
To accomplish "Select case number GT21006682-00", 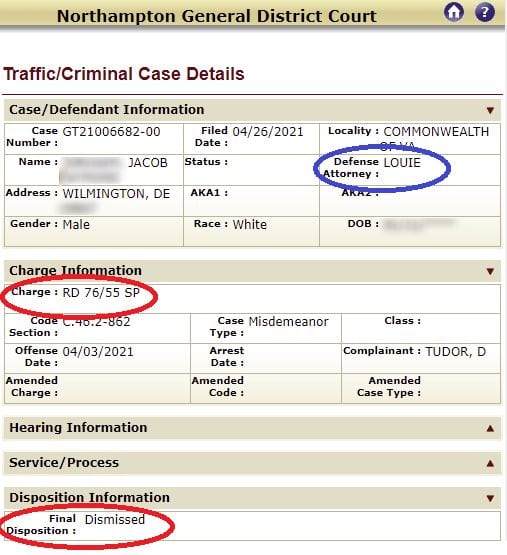I will coord(111,132).
